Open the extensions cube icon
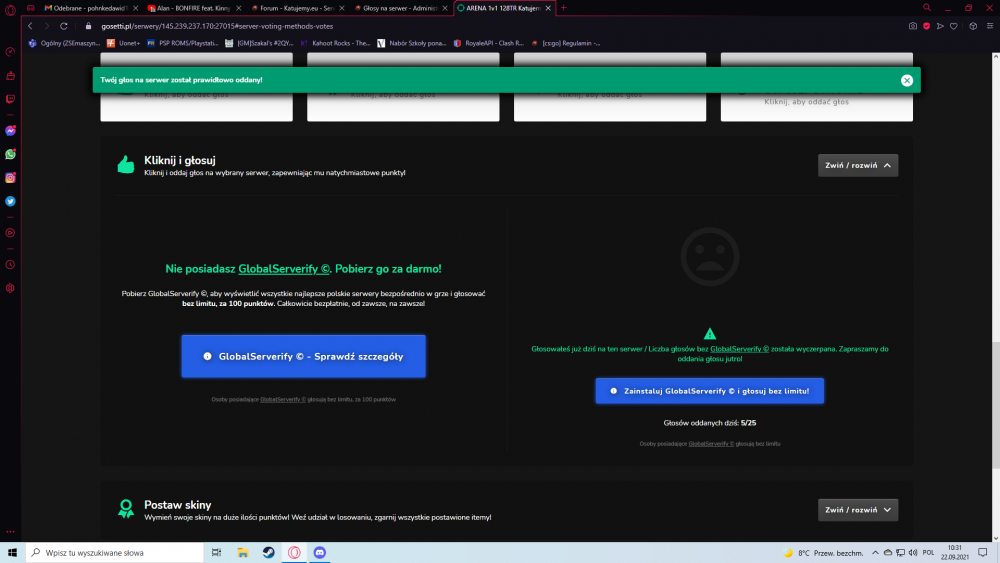The height and width of the screenshot is (563, 1000). pyautogui.click(x=973, y=26)
